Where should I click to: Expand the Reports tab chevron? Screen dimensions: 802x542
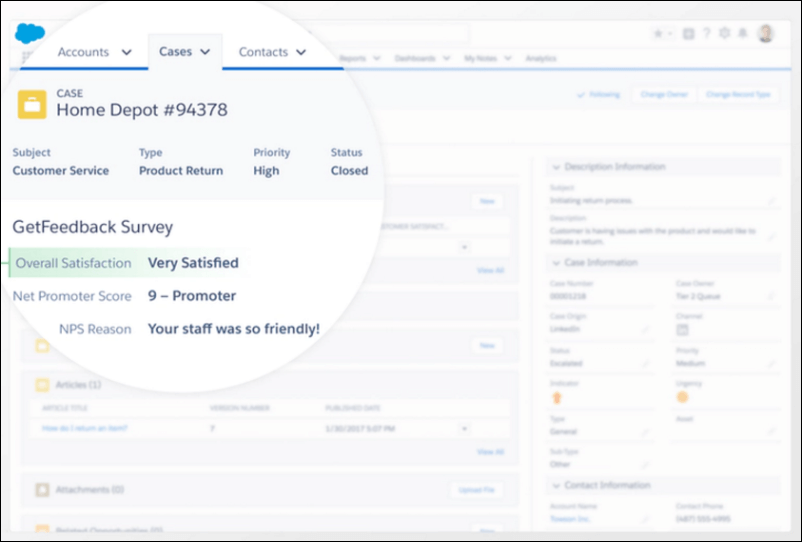pyautogui.click(x=376, y=58)
